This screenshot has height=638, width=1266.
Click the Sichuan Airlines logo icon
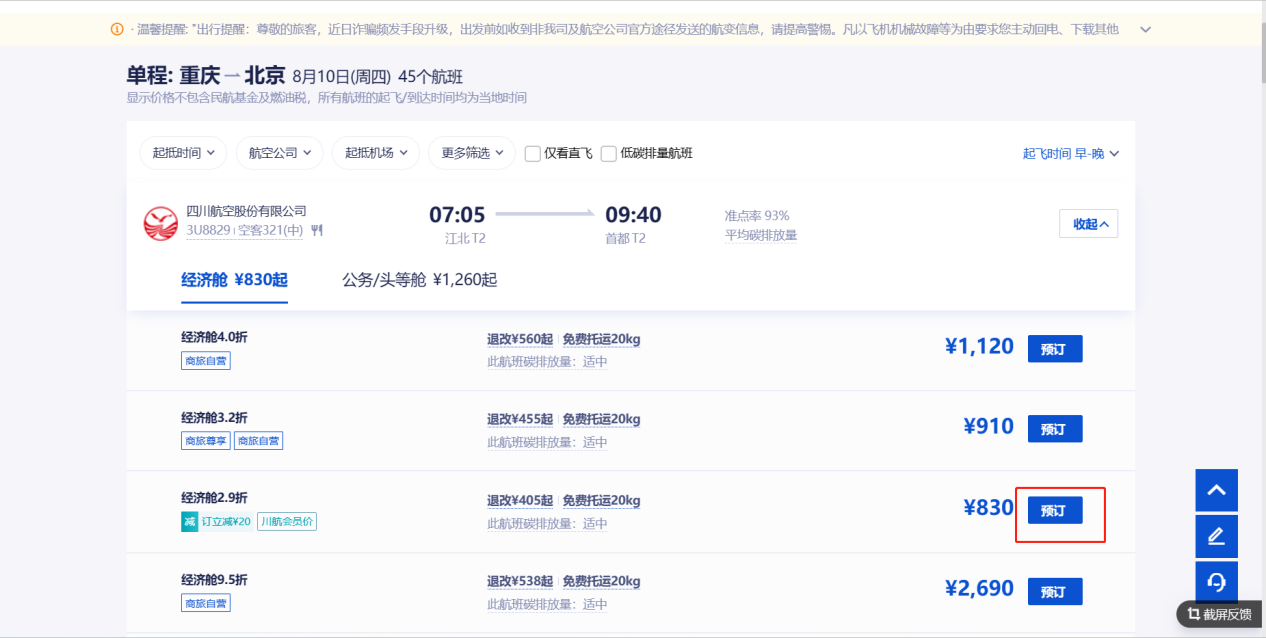click(x=160, y=223)
